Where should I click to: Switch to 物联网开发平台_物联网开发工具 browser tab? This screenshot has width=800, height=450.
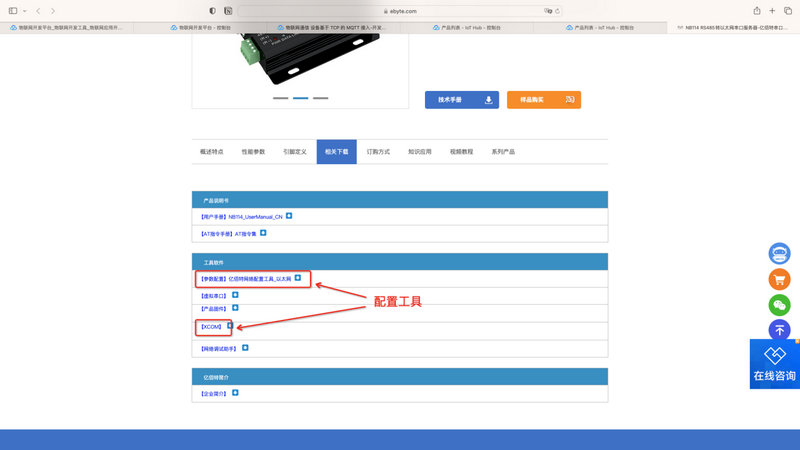[67, 28]
